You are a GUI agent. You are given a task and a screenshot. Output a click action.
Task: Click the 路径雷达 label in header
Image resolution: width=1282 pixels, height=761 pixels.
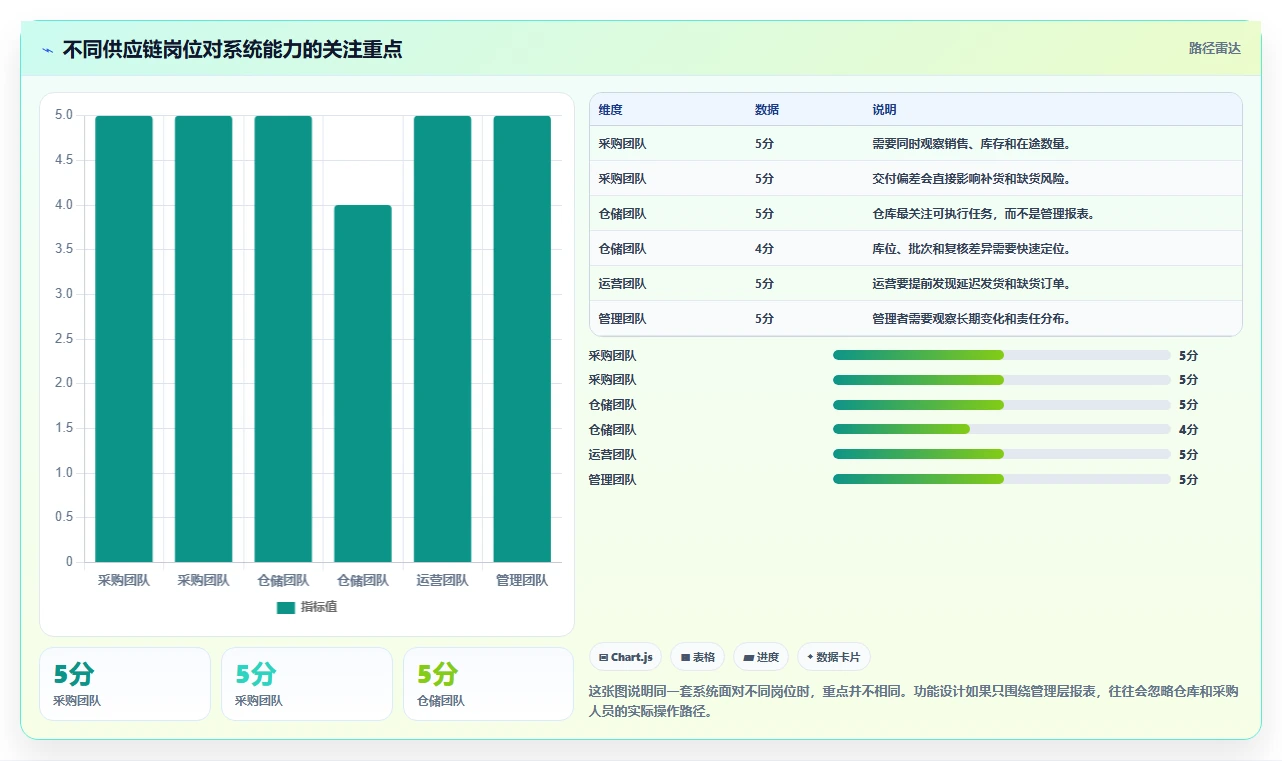tap(1215, 48)
